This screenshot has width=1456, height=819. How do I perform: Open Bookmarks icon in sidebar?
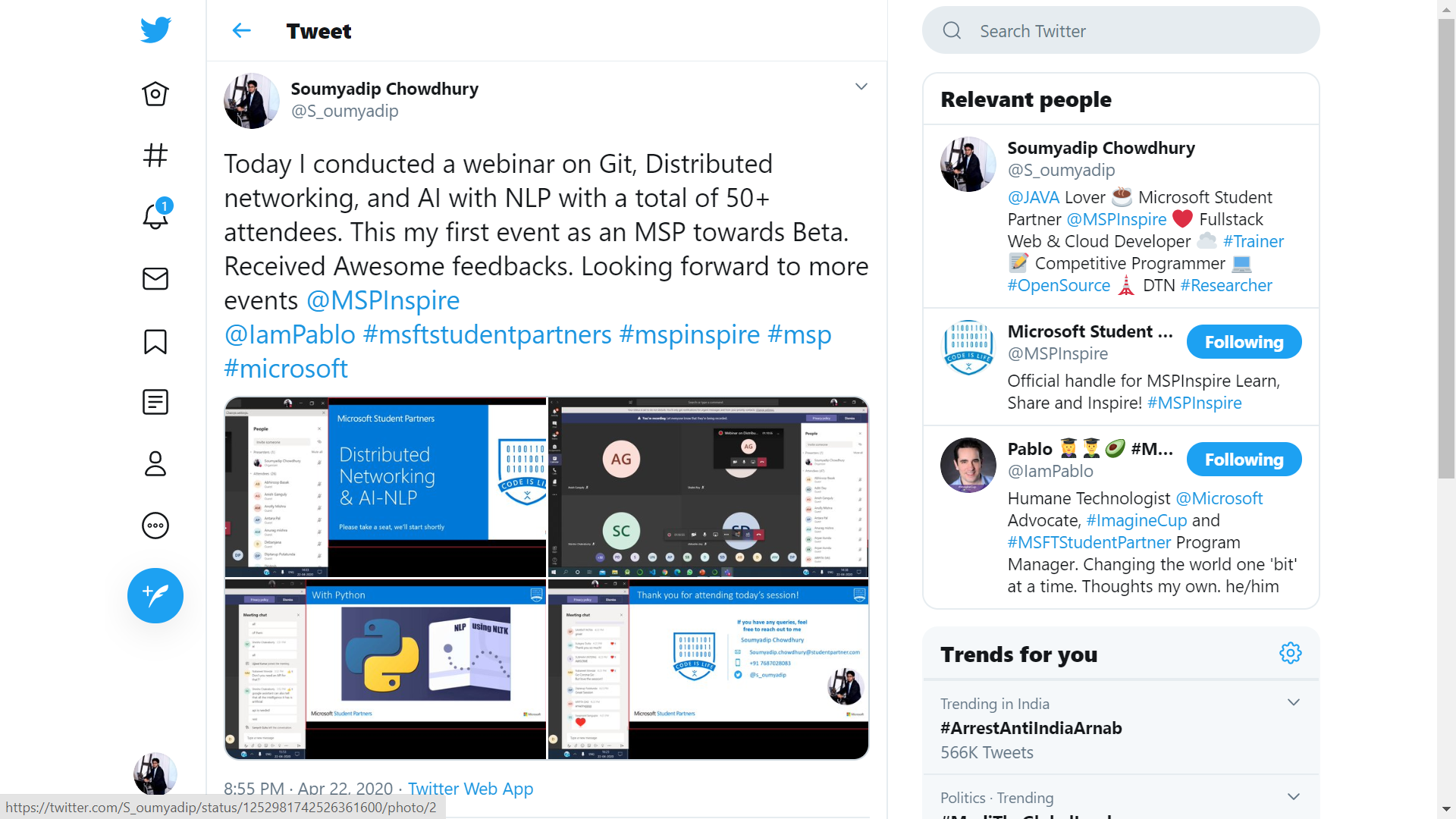pos(155,341)
